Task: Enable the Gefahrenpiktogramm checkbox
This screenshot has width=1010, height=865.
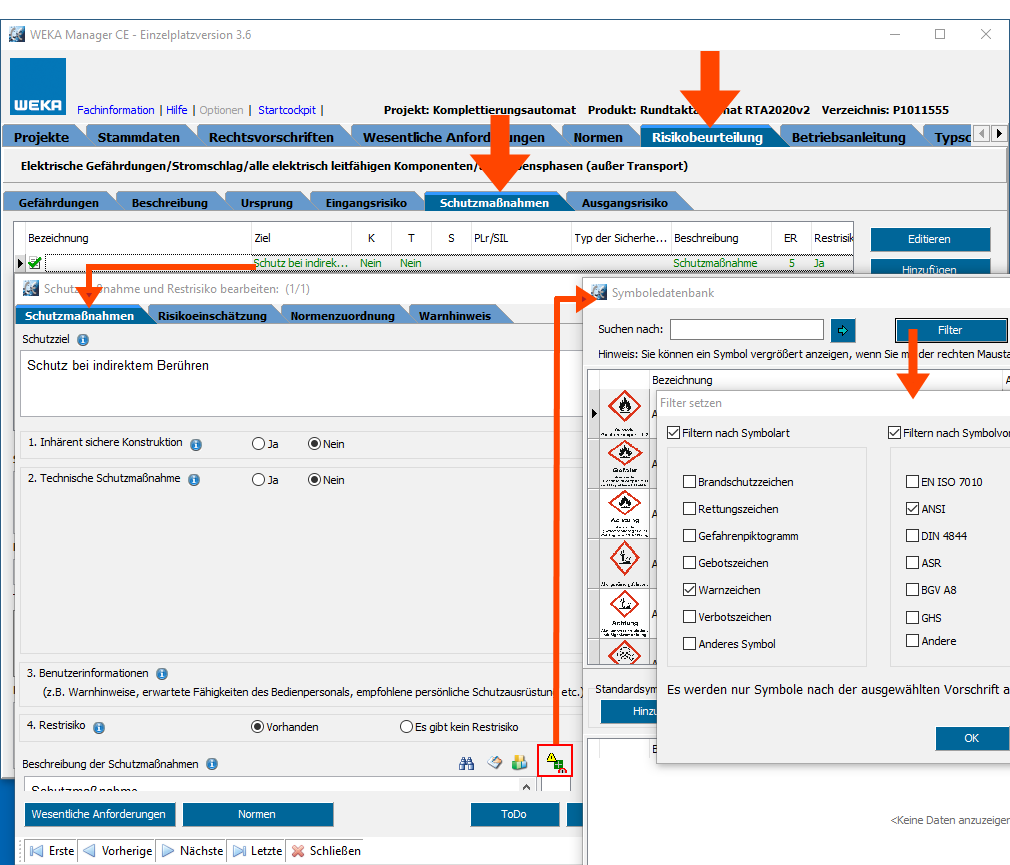Action: click(x=689, y=536)
